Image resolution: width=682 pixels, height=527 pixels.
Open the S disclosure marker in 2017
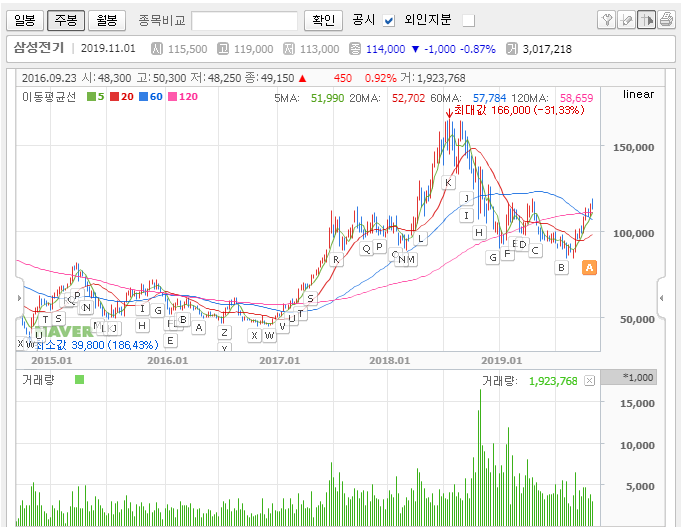pyautogui.click(x=310, y=298)
